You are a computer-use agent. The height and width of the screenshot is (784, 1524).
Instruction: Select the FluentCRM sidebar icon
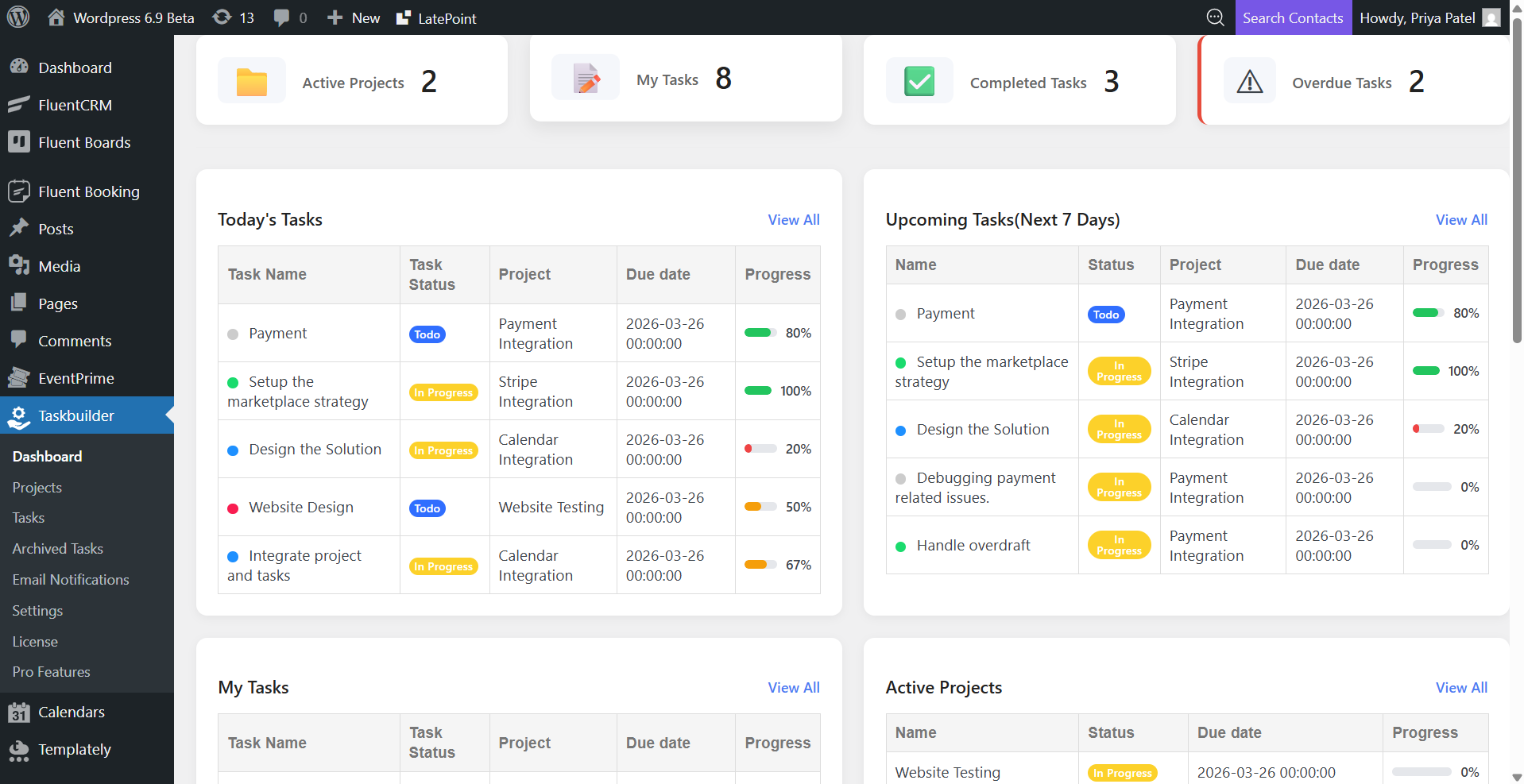click(x=19, y=105)
